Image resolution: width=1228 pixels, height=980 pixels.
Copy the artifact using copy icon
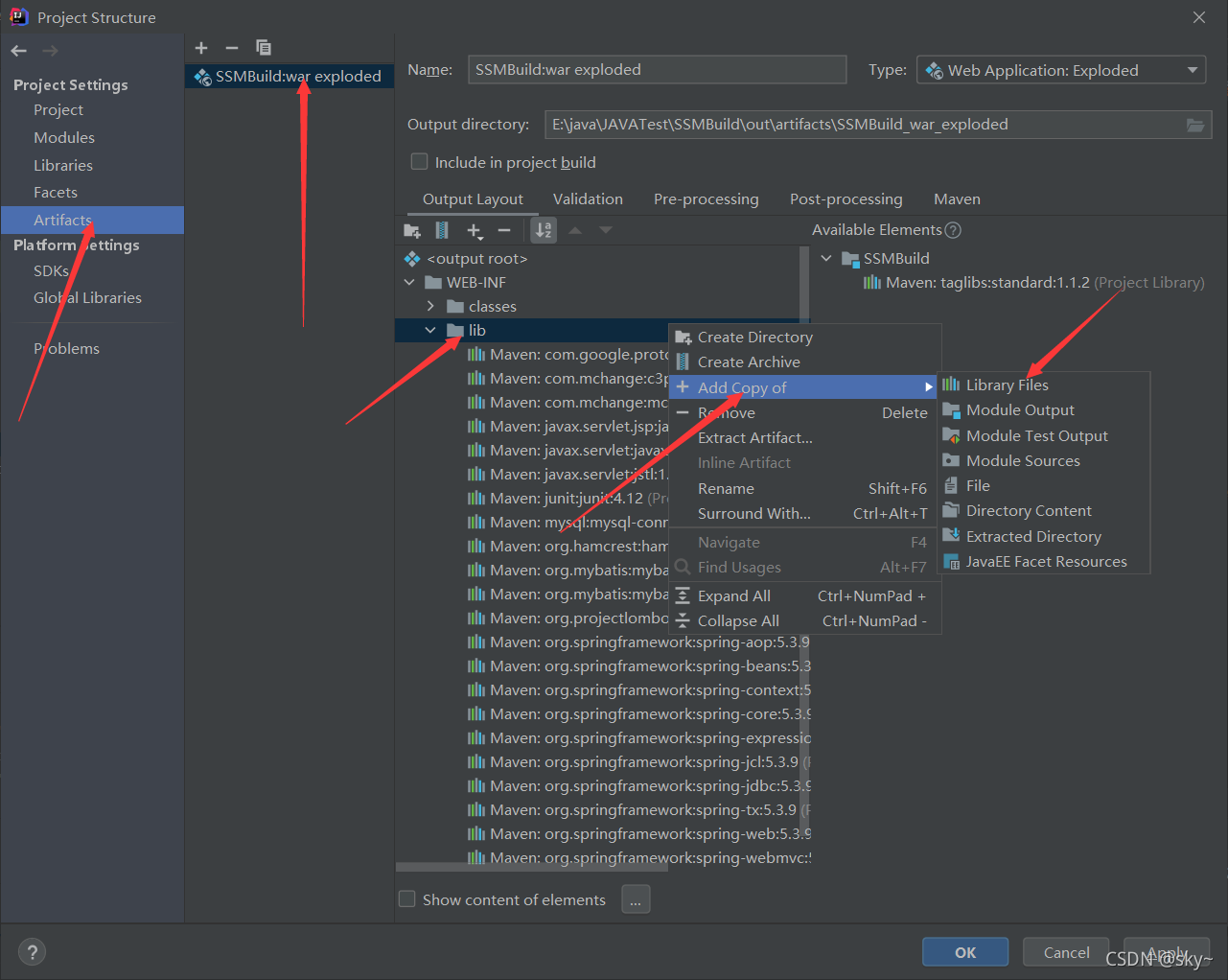coord(264,48)
